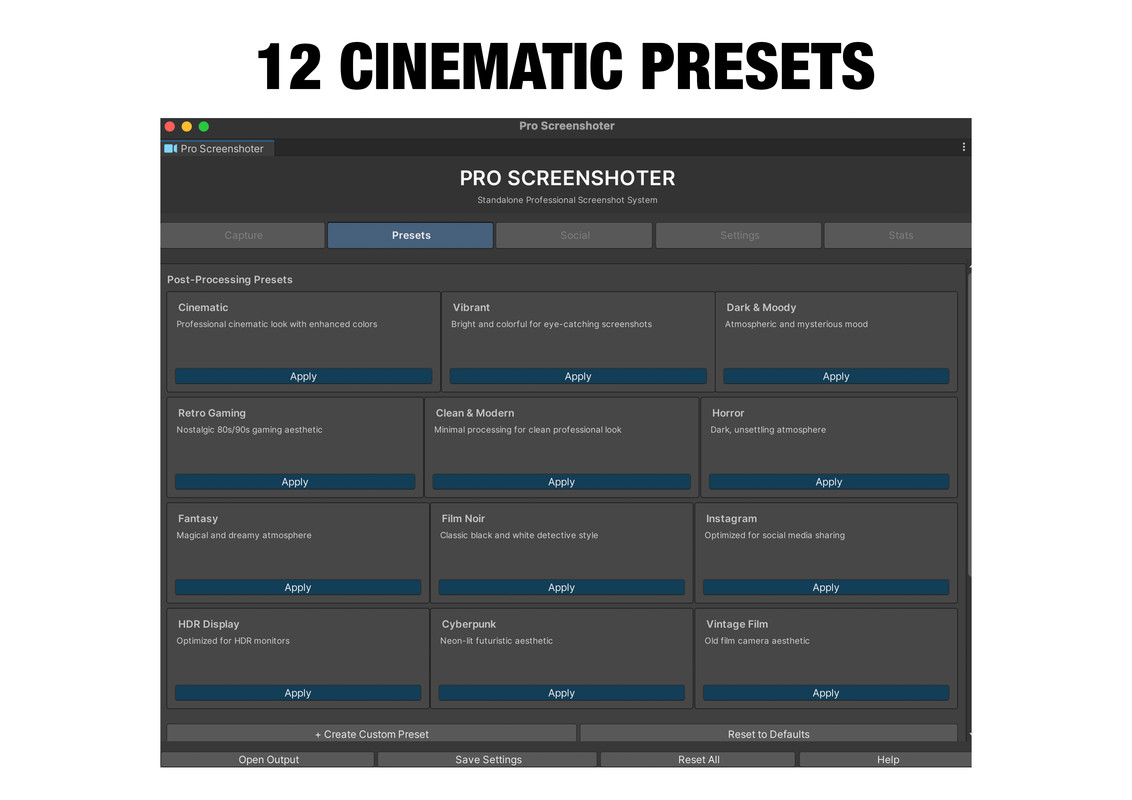View the Settings tab
The height and width of the screenshot is (800, 1132).
tap(738, 235)
